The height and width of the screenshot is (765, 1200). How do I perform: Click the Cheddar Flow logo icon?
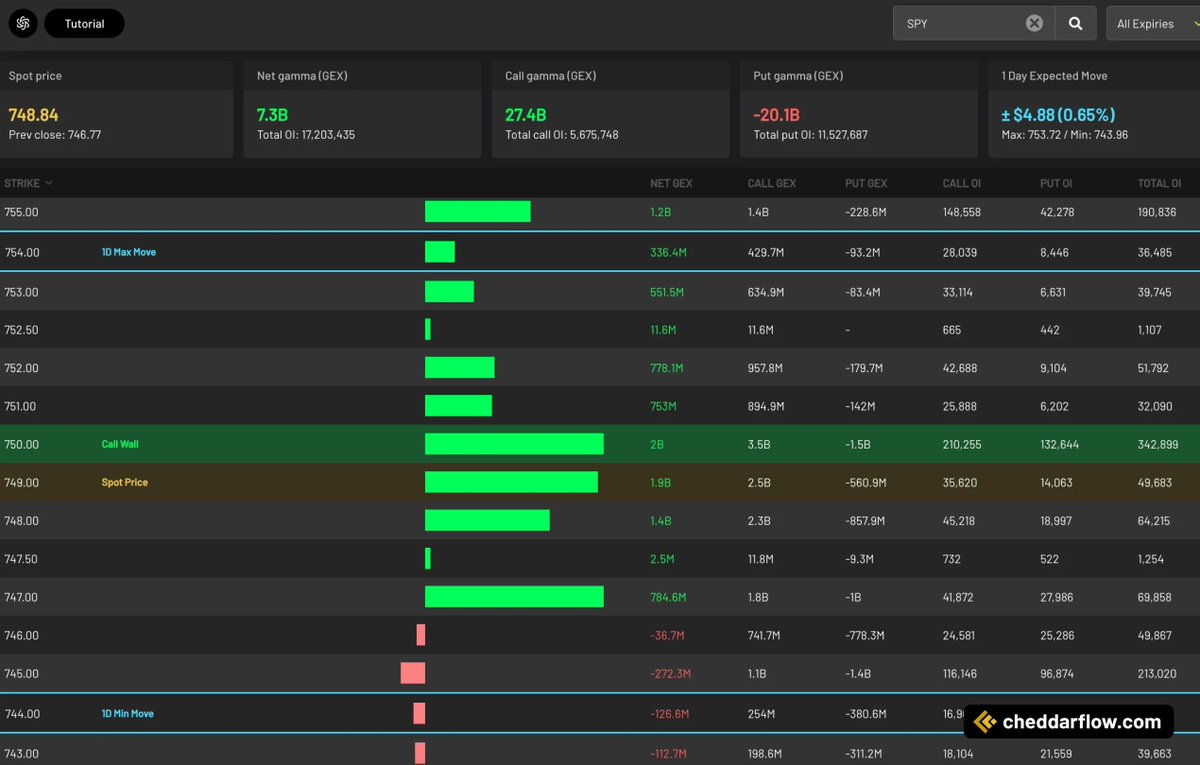pyautogui.click(x=23, y=23)
